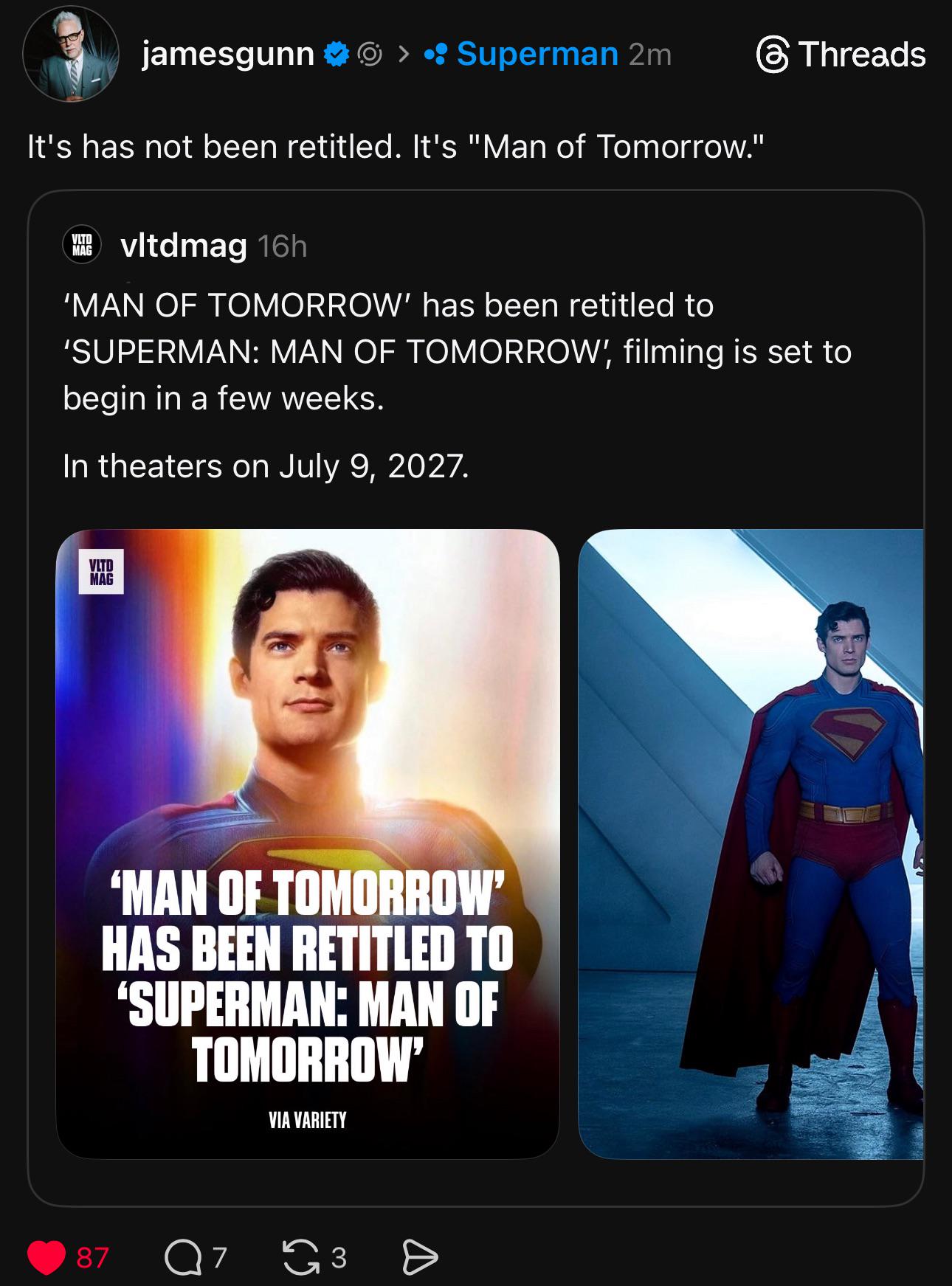Image resolution: width=952 pixels, height=1286 pixels.
Task: Tap the swirl icon beside the verified badge
Action: [370, 54]
